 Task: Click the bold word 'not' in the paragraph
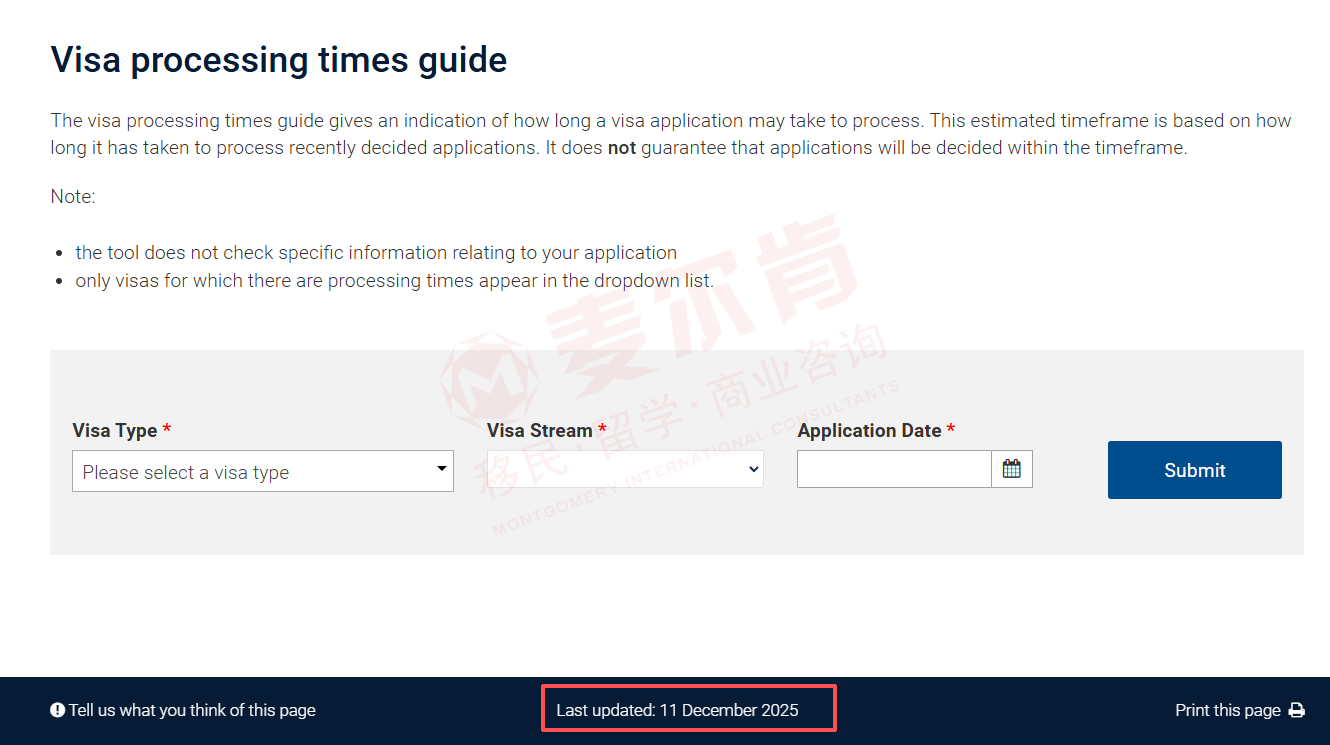tap(621, 148)
